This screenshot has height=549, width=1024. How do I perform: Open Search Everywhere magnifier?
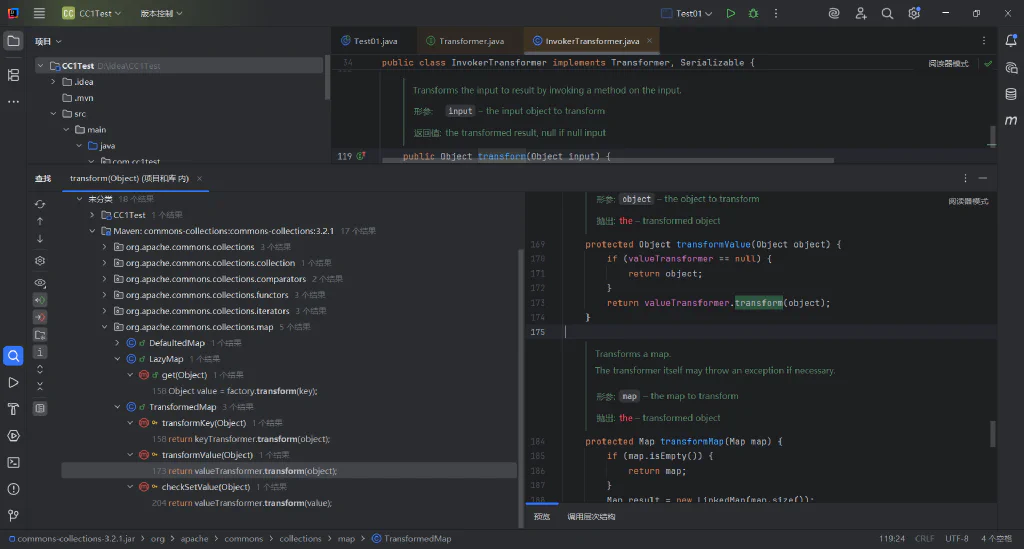point(887,13)
